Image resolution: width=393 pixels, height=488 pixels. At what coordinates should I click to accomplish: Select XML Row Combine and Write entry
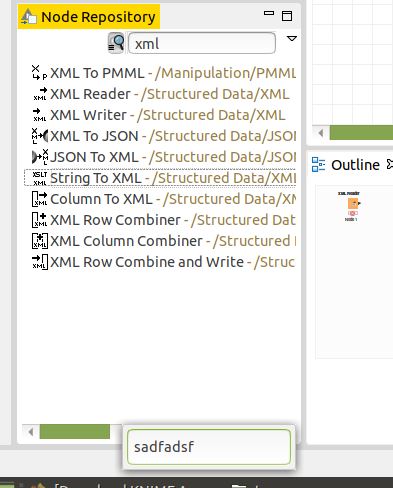[x=163, y=262]
